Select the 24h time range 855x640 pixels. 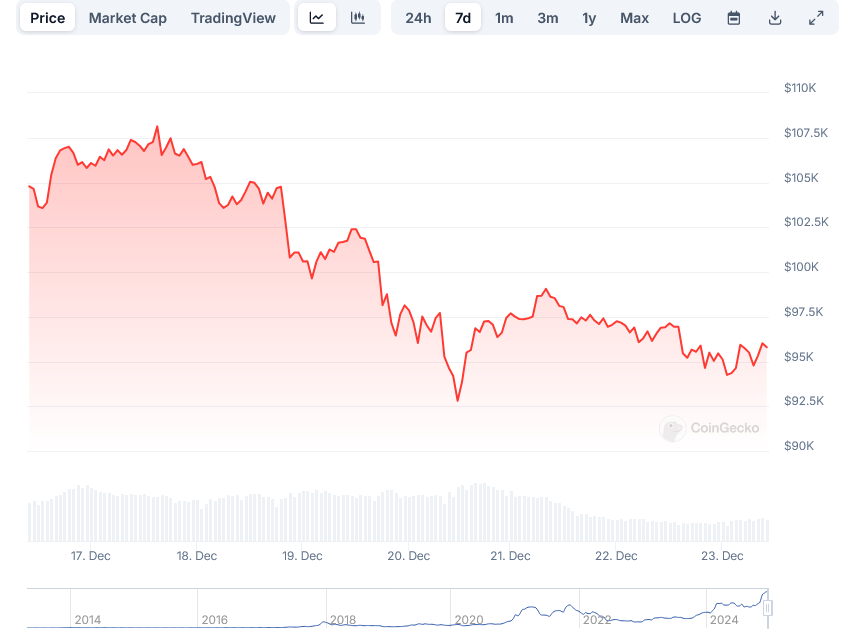[418, 18]
